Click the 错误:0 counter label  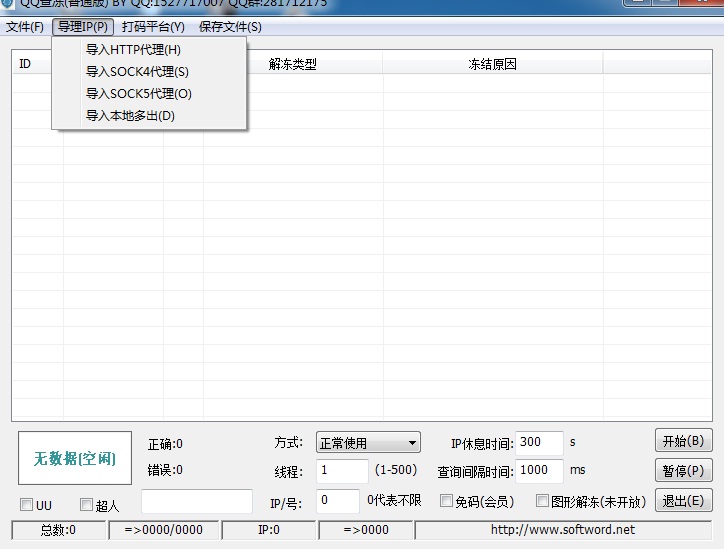point(165,470)
